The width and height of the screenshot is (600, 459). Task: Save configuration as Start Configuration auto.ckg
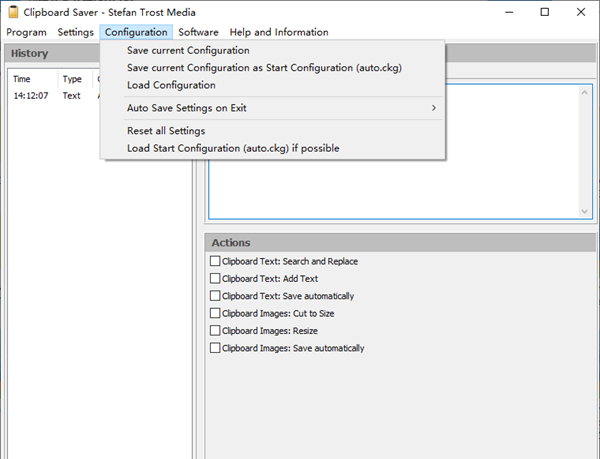coord(272,68)
